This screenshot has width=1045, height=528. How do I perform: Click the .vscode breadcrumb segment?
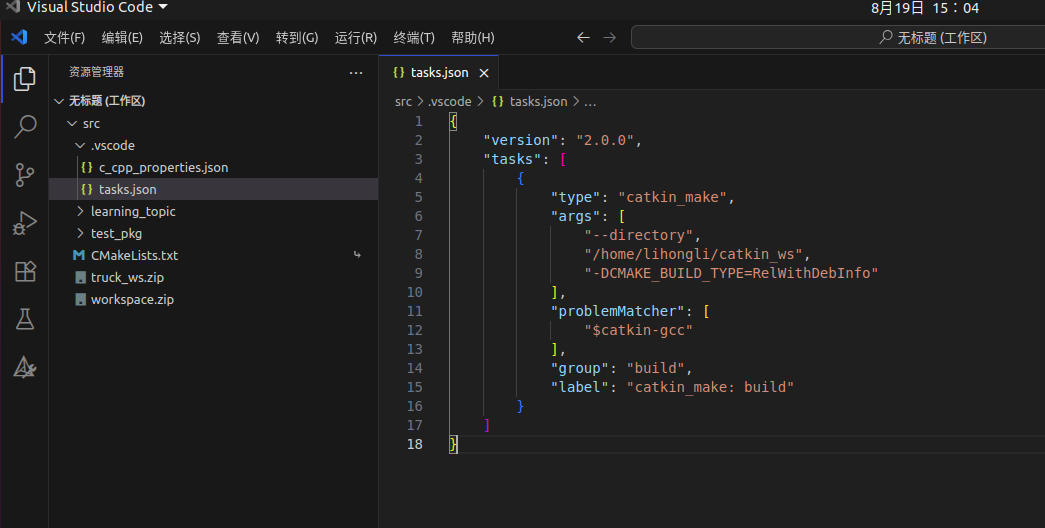coord(450,101)
